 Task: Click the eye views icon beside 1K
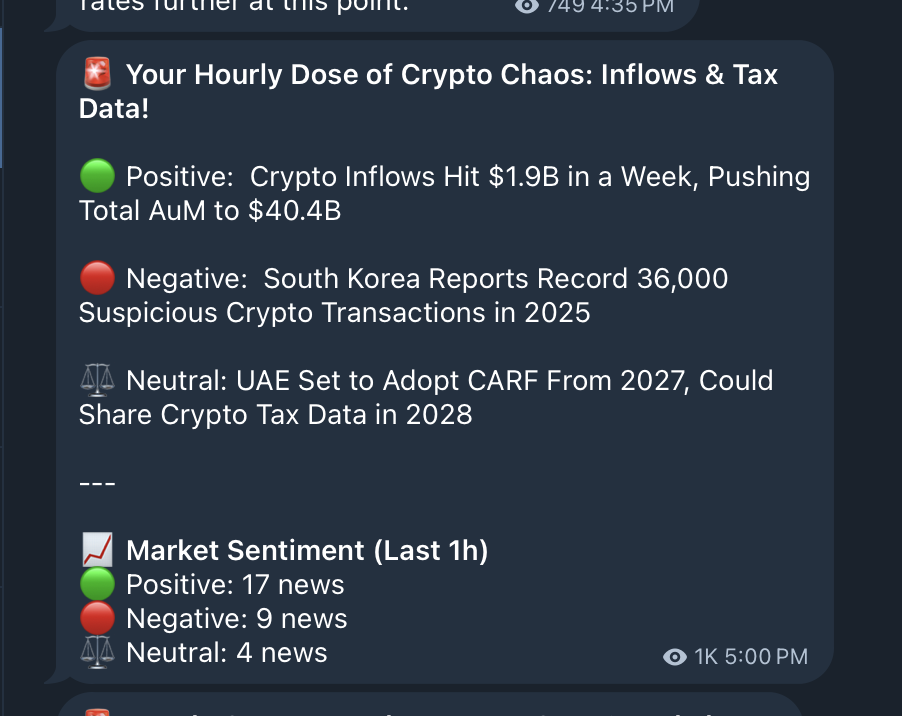point(675,657)
